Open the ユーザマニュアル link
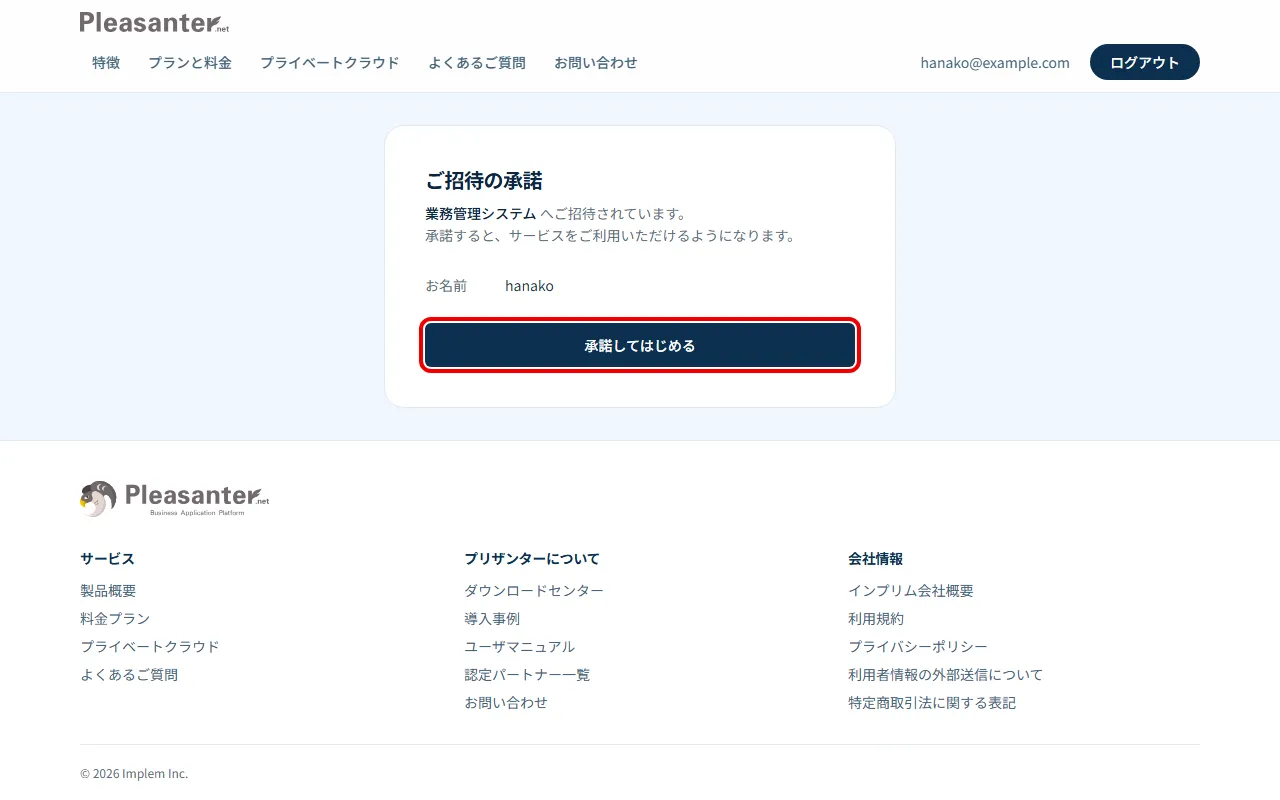This screenshot has width=1280, height=800. [x=520, y=647]
